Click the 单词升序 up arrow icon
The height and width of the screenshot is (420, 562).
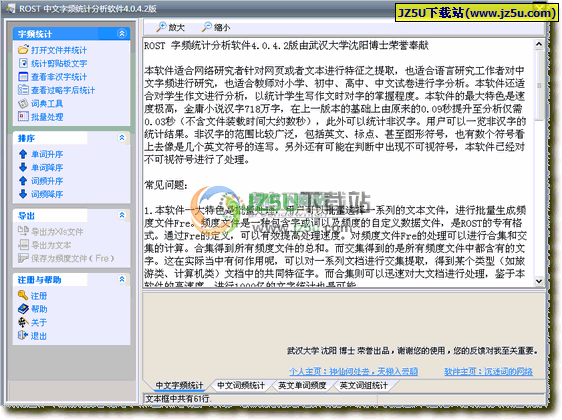point(23,154)
